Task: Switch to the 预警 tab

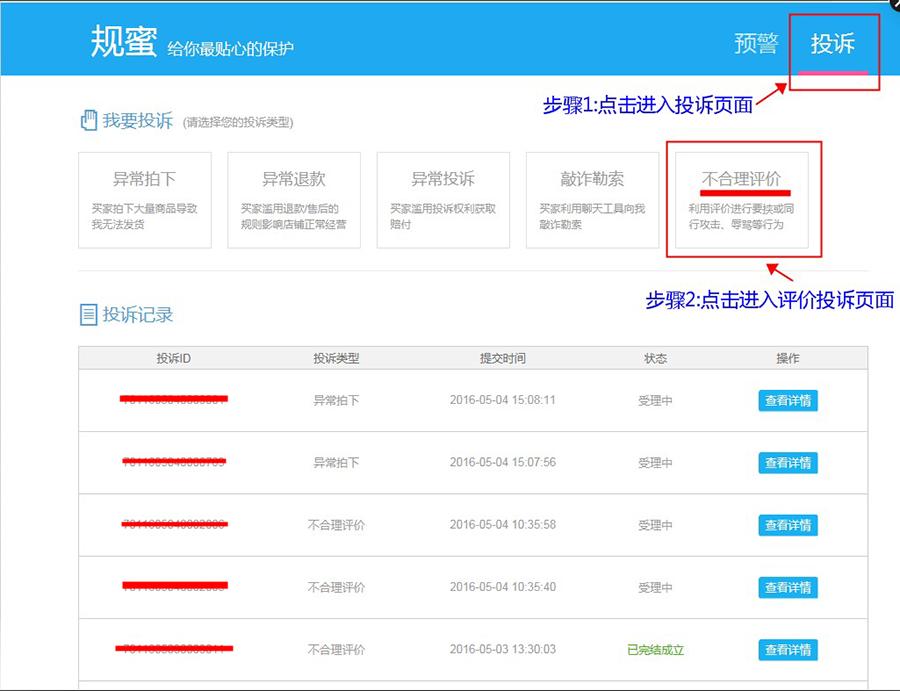Action: click(x=756, y=44)
